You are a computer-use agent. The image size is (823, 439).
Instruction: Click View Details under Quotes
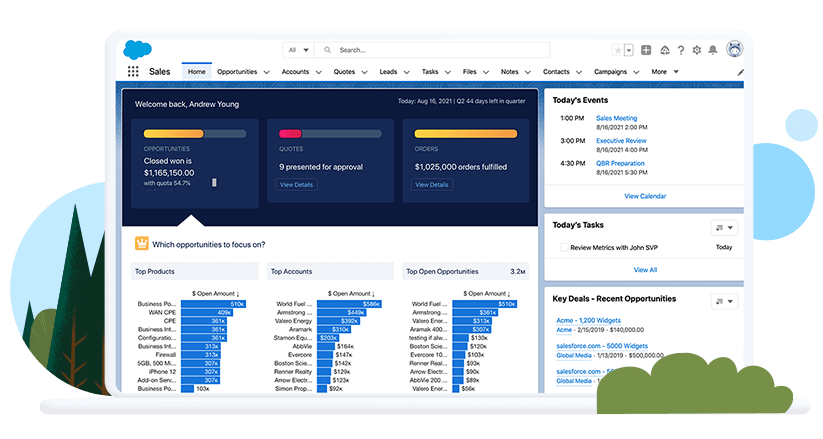click(x=296, y=185)
